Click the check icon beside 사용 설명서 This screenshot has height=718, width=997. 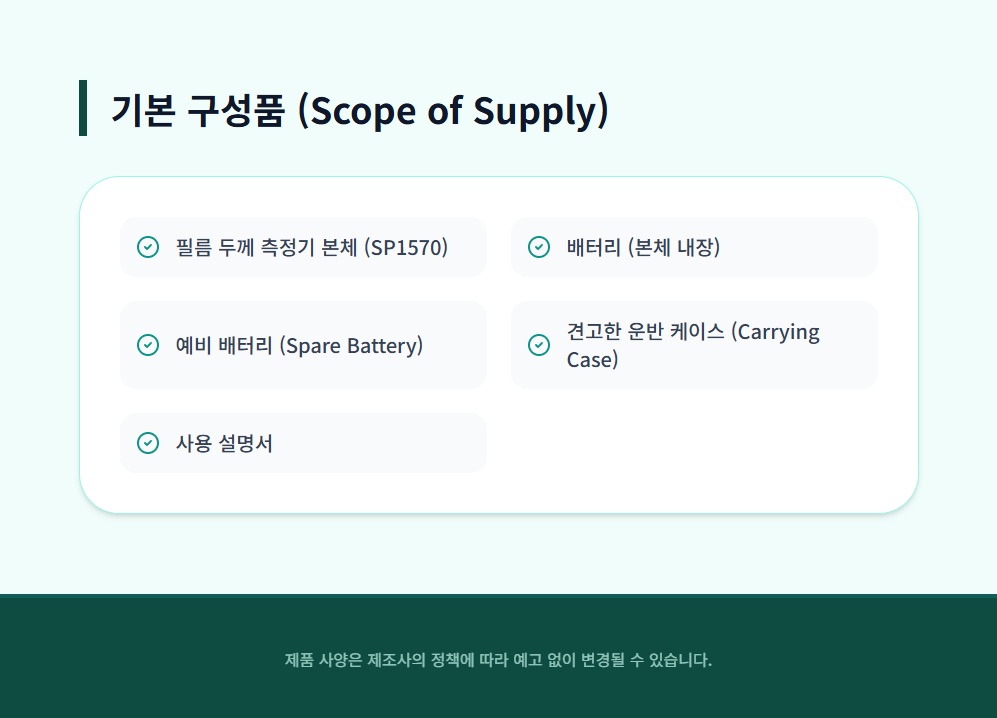tap(148, 443)
